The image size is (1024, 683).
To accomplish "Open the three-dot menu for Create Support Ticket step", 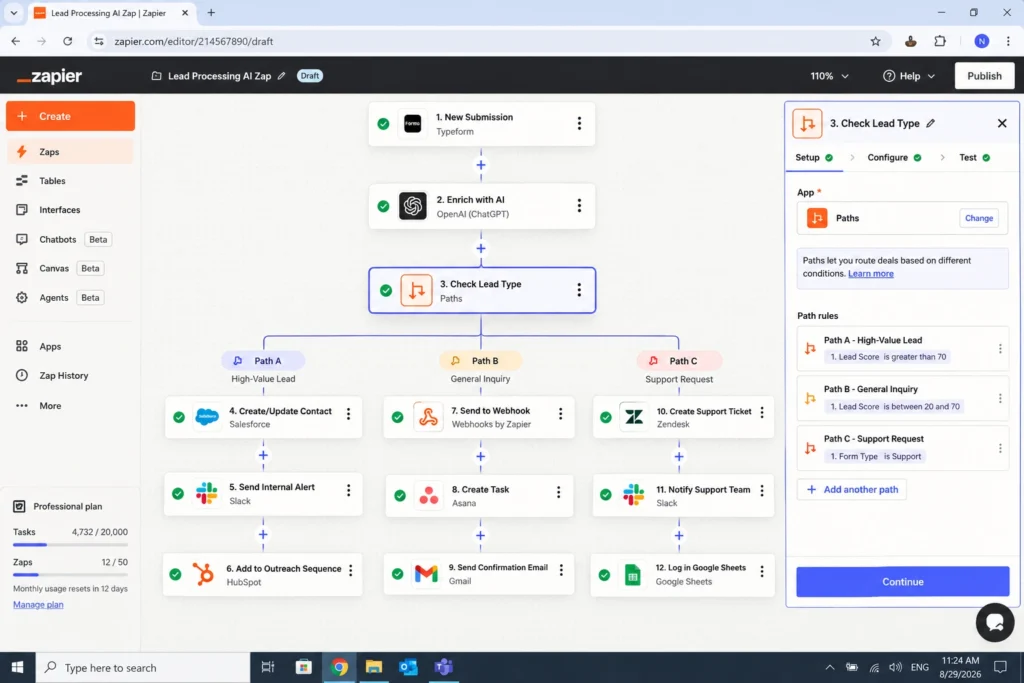I will (762, 413).
